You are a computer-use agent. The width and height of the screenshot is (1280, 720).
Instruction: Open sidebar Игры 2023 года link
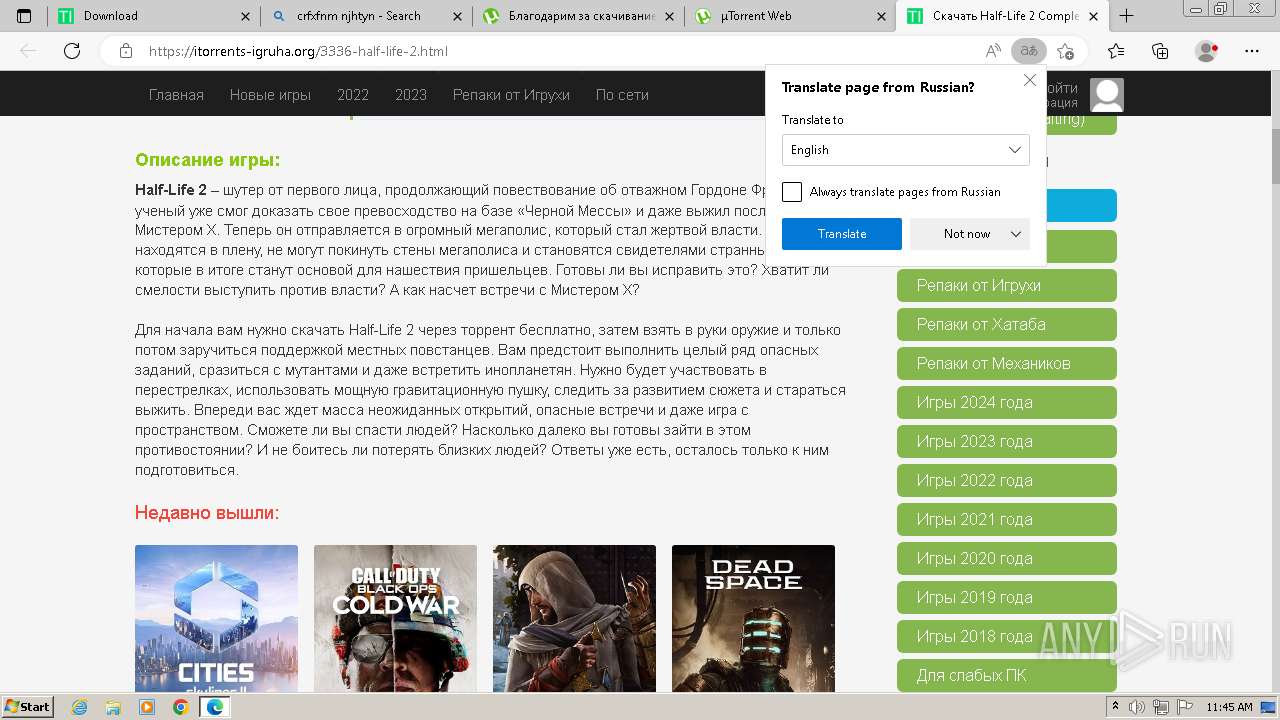(x=1007, y=441)
